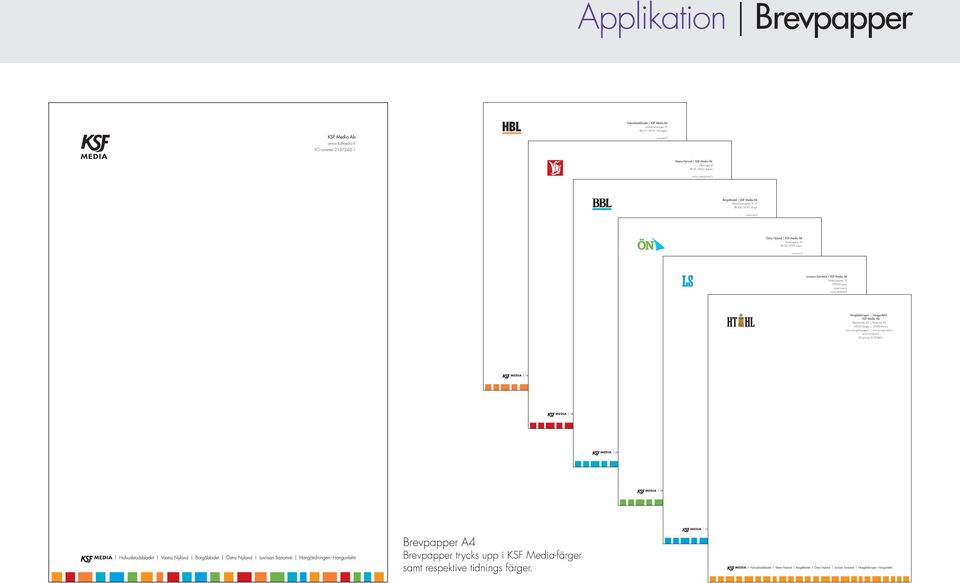
Task: Click the green color bar on ÖN letterhead
Action: tap(641, 502)
